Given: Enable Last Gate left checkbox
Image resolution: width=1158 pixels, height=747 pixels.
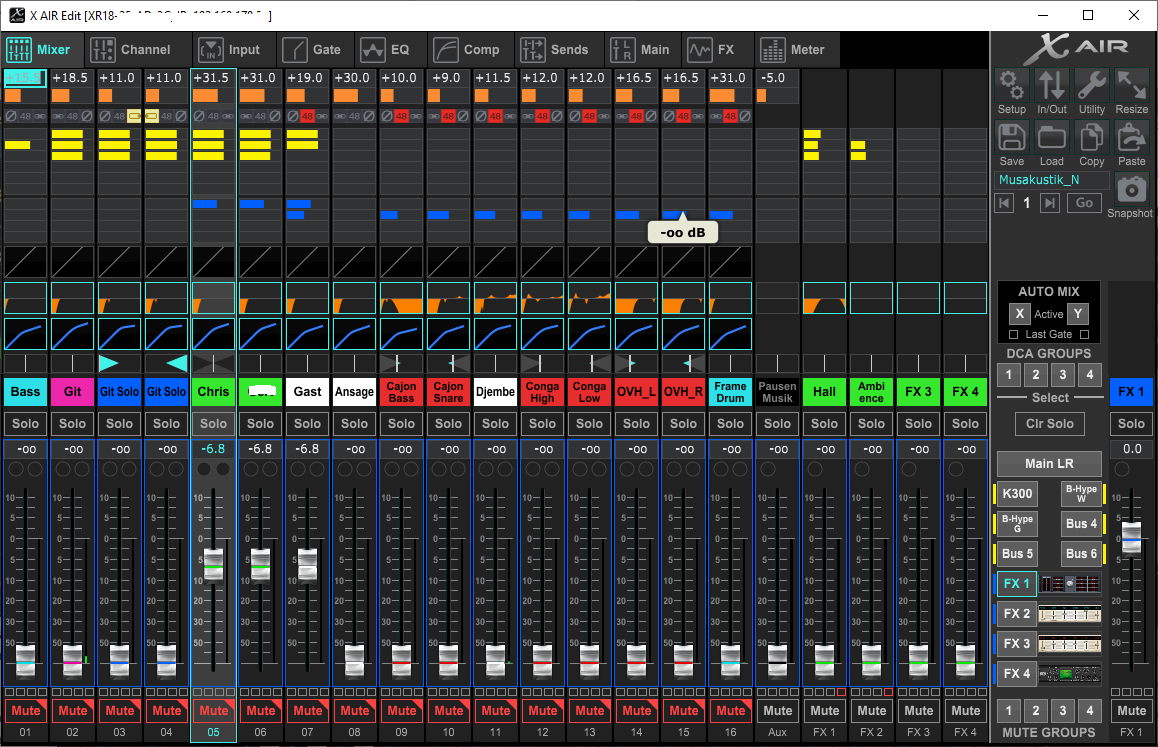Looking at the screenshot, I should [x=1013, y=335].
